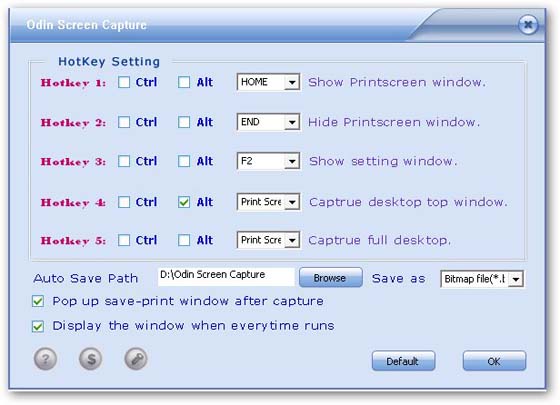
Task: Enable Alt for Hotkey 2
Action: (x=184, y=122)
